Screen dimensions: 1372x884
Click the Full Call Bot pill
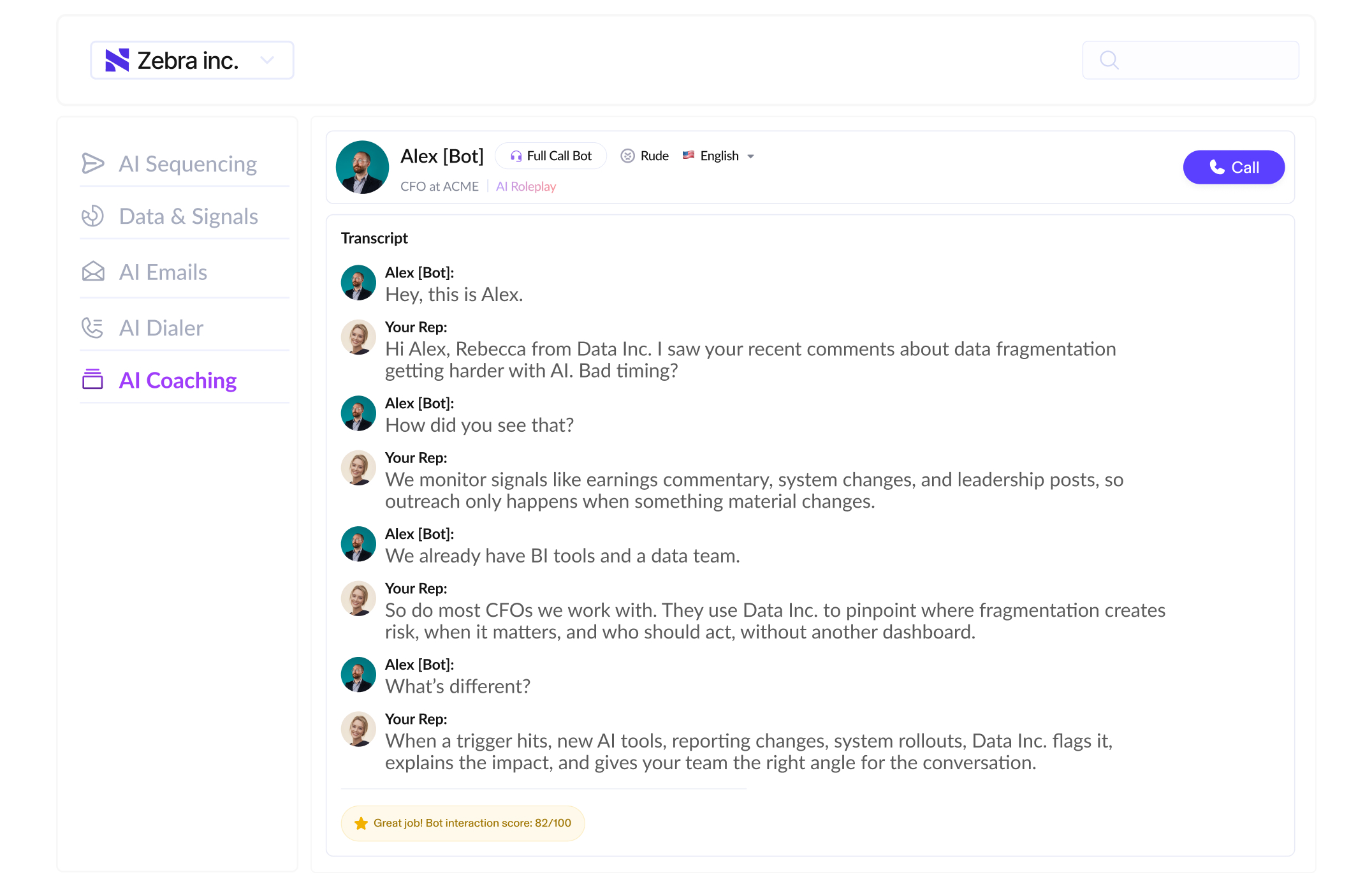tap(551, 156)
